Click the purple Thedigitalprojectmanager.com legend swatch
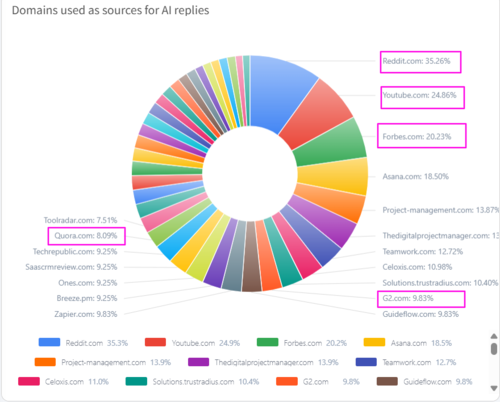The height and width of the screenshot is (402, 500). [199, 362]
